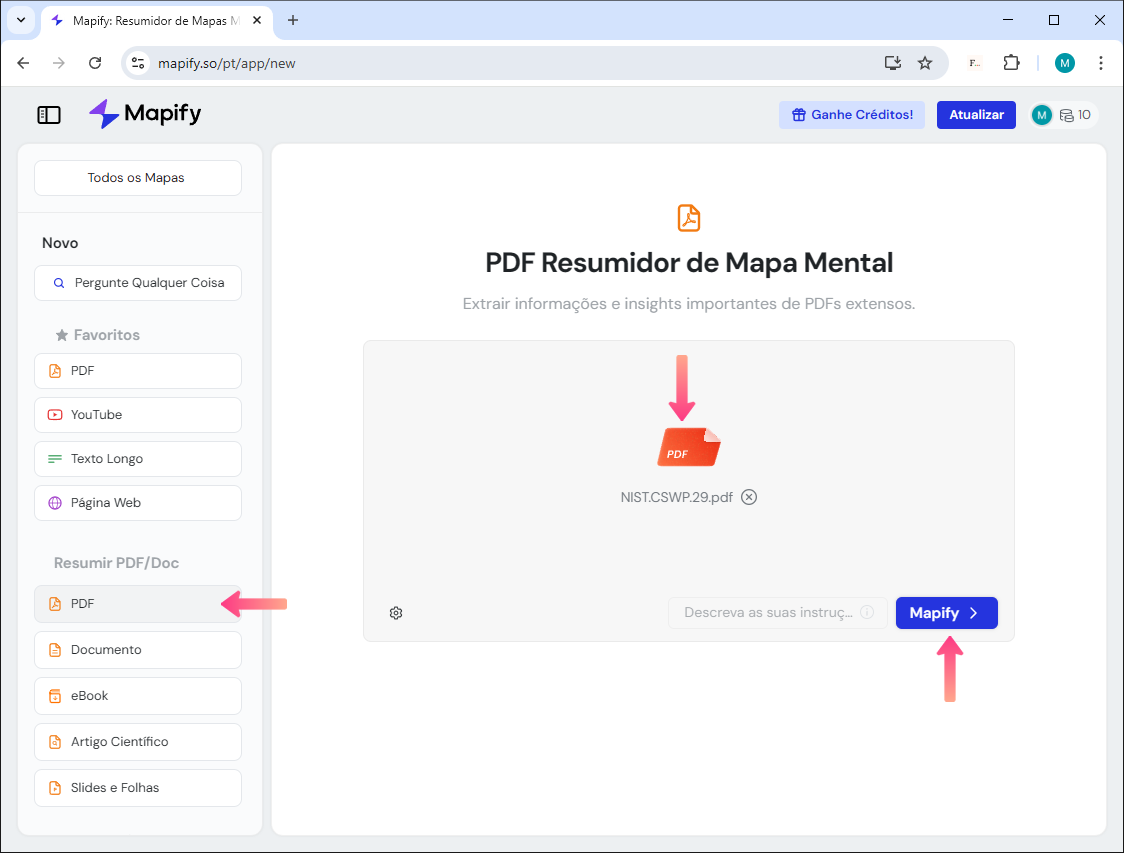Bookmark this page with the star icon
The image size is (1124, 853).
click(925, 63)
